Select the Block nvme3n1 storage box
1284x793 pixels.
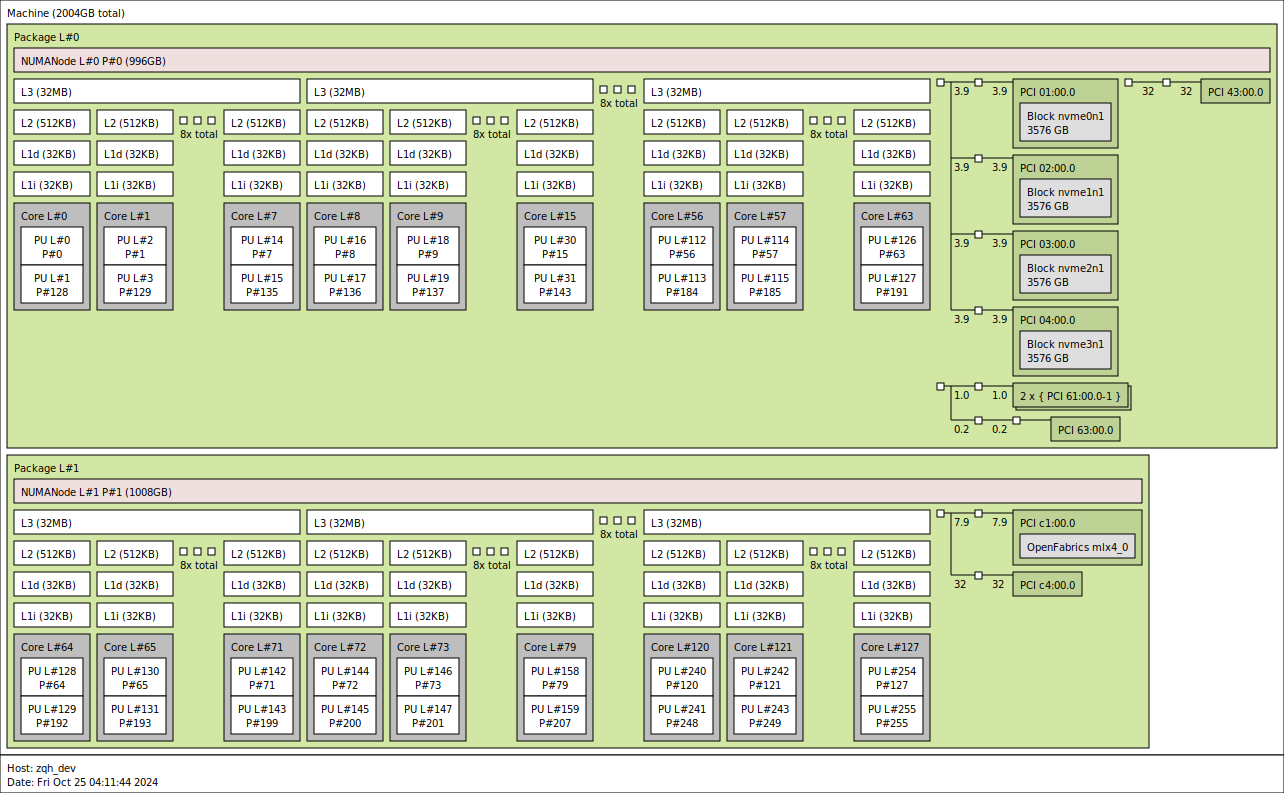pyautogui.click(x=1065, y=351)
